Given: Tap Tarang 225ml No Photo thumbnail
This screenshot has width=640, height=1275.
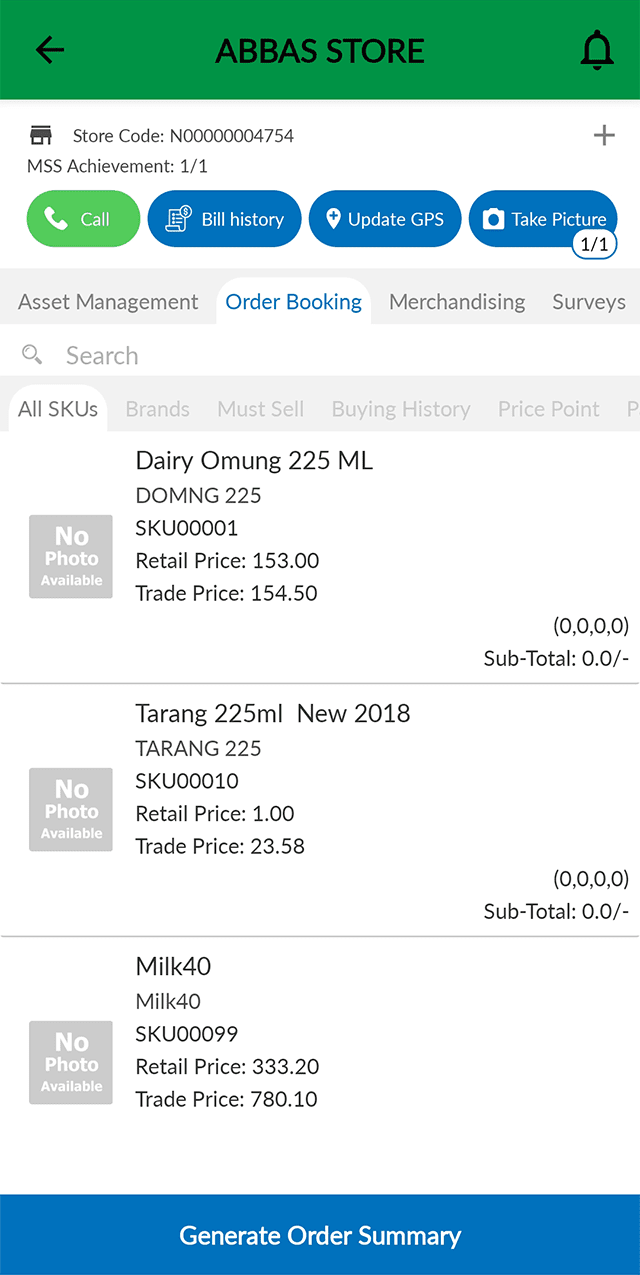Looking at the screenshot, I should click(x=71, y=810).
